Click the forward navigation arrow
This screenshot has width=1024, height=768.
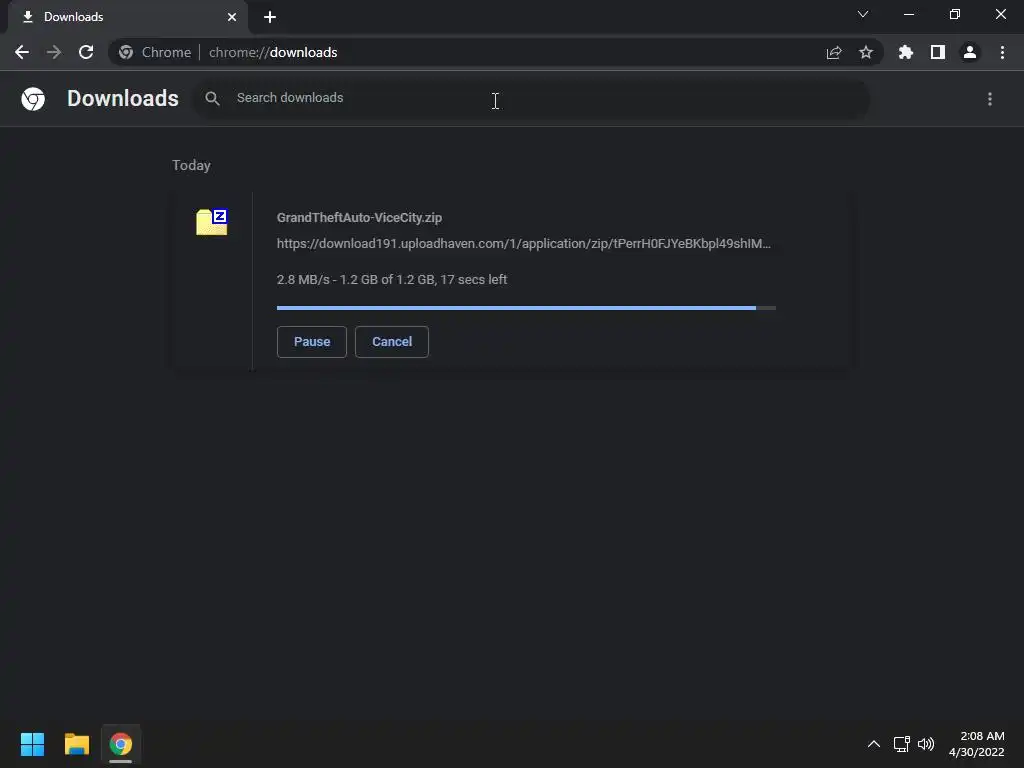(54, 52)
